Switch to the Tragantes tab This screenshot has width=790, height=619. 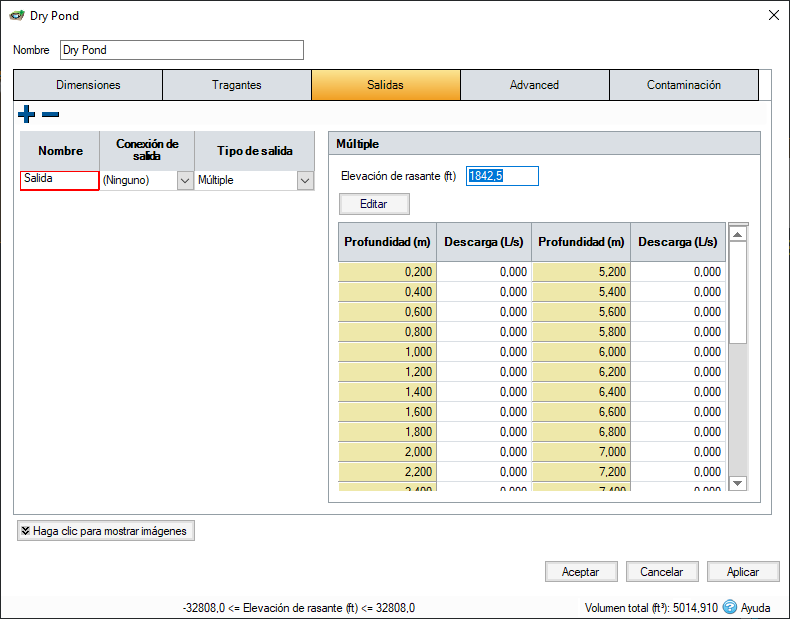[x=237, y=85]
